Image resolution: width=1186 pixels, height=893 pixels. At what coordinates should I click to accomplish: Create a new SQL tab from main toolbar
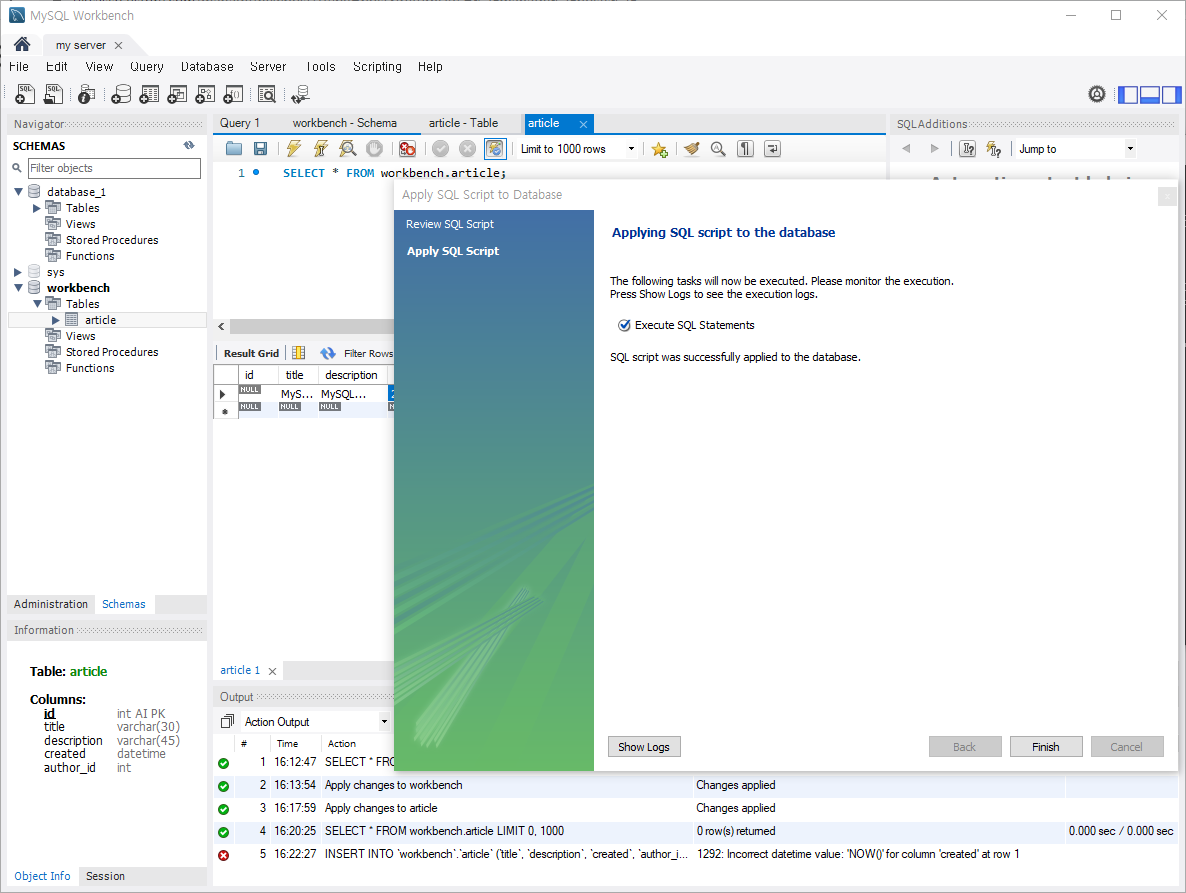click(25, 94)
